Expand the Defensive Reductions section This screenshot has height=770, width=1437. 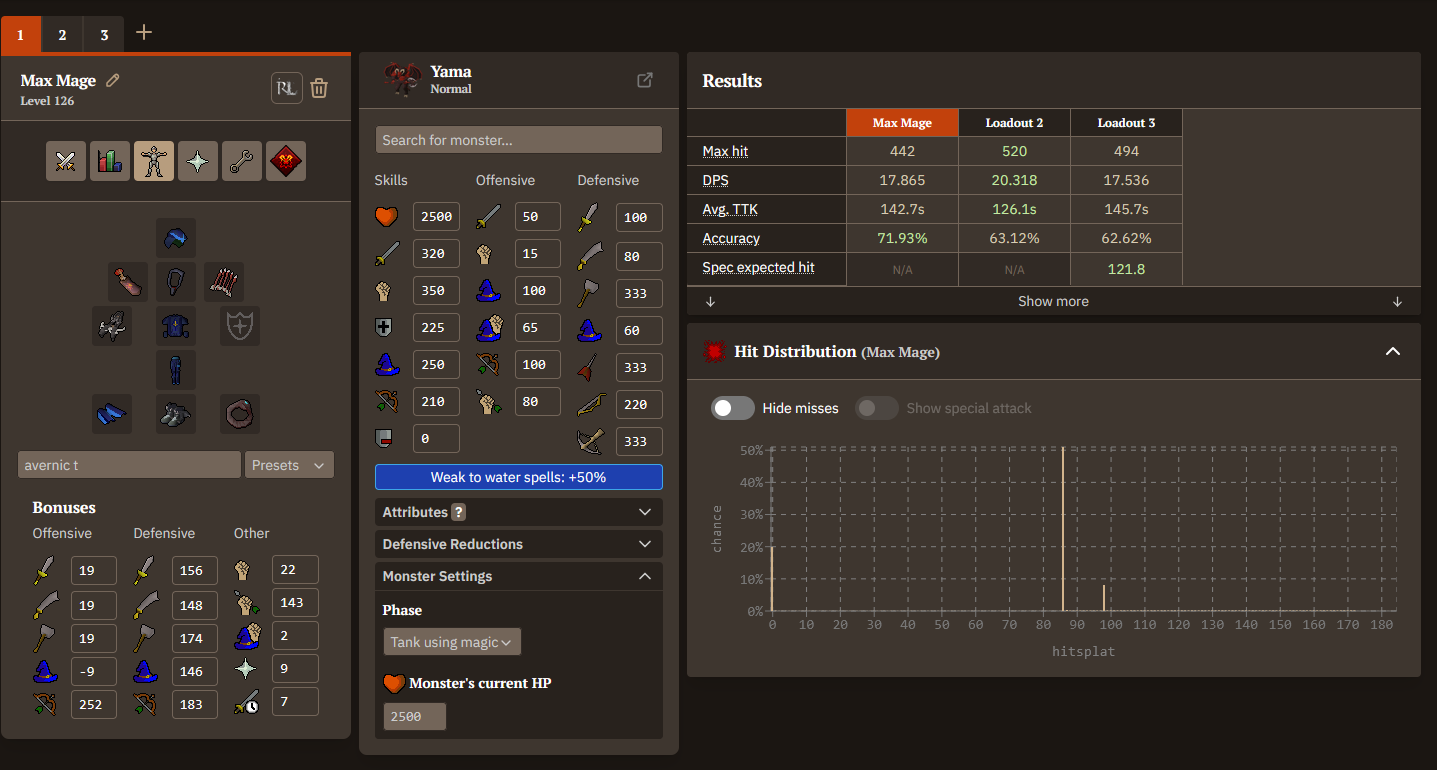(519, 544)
